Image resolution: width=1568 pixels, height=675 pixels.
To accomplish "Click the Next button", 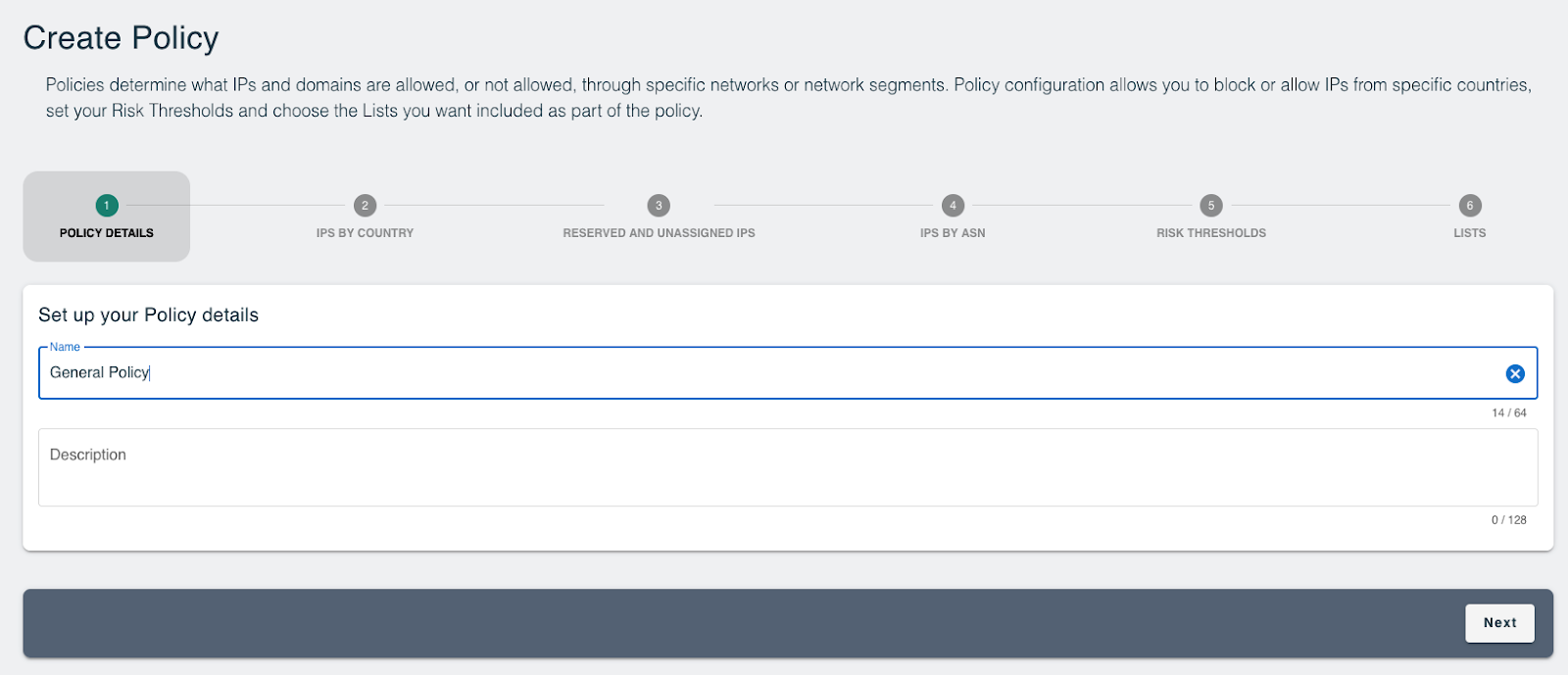I will (1499, 623).
